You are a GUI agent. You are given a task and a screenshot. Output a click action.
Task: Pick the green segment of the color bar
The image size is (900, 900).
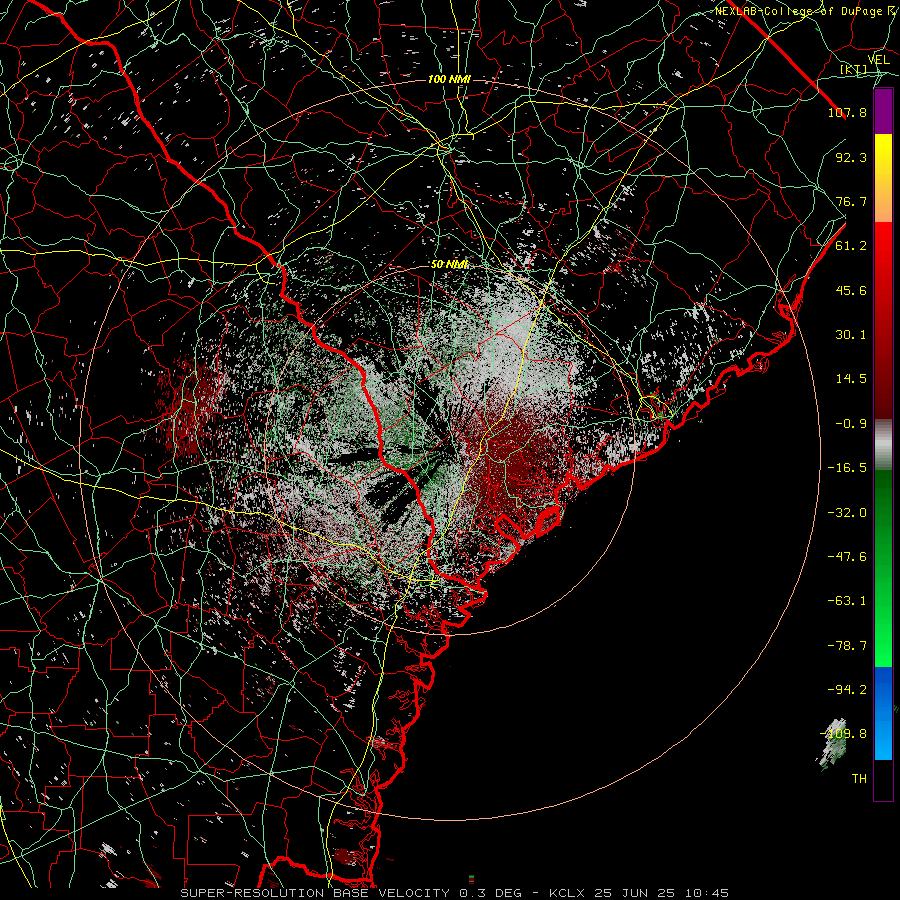[x=883, y=568]
